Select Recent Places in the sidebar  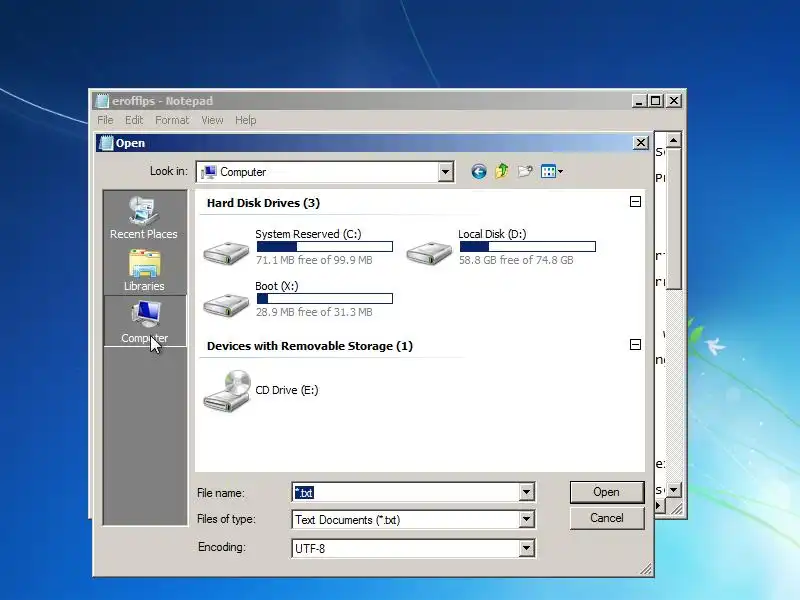click(x=144, y=218)
